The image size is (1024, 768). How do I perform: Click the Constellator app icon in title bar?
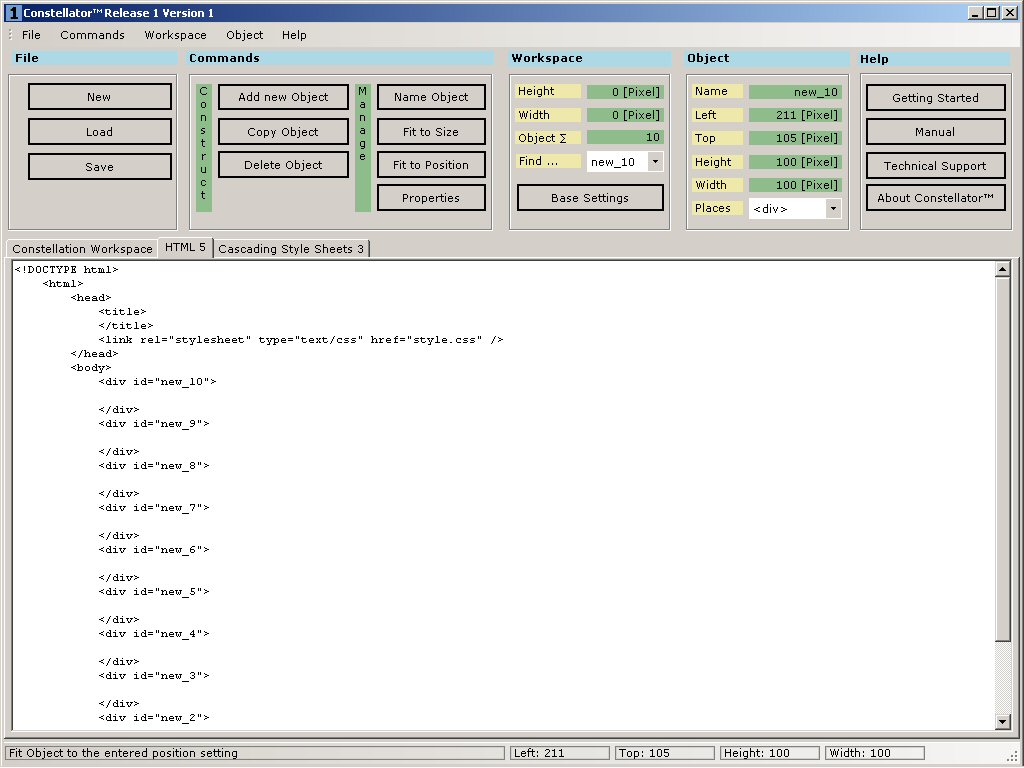pyautogui.click(x=13, y=13)
